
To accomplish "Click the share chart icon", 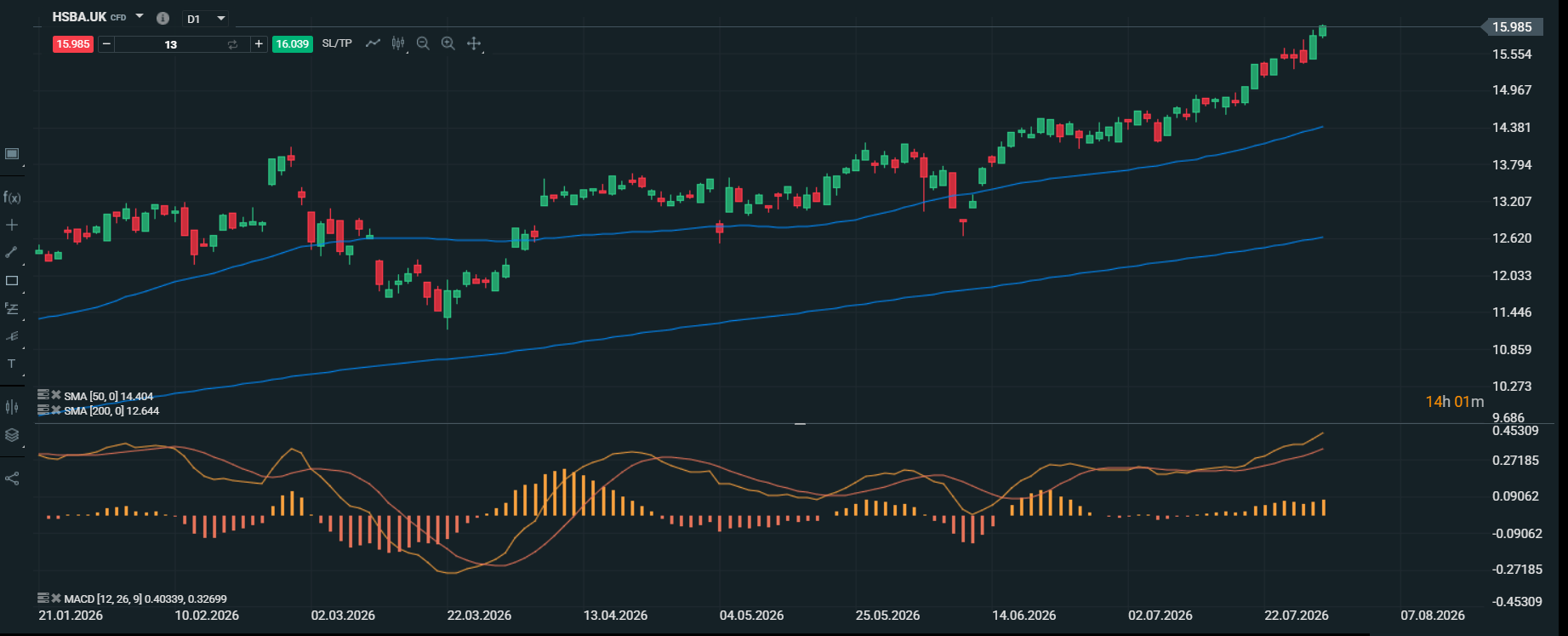I will (12, 478).
